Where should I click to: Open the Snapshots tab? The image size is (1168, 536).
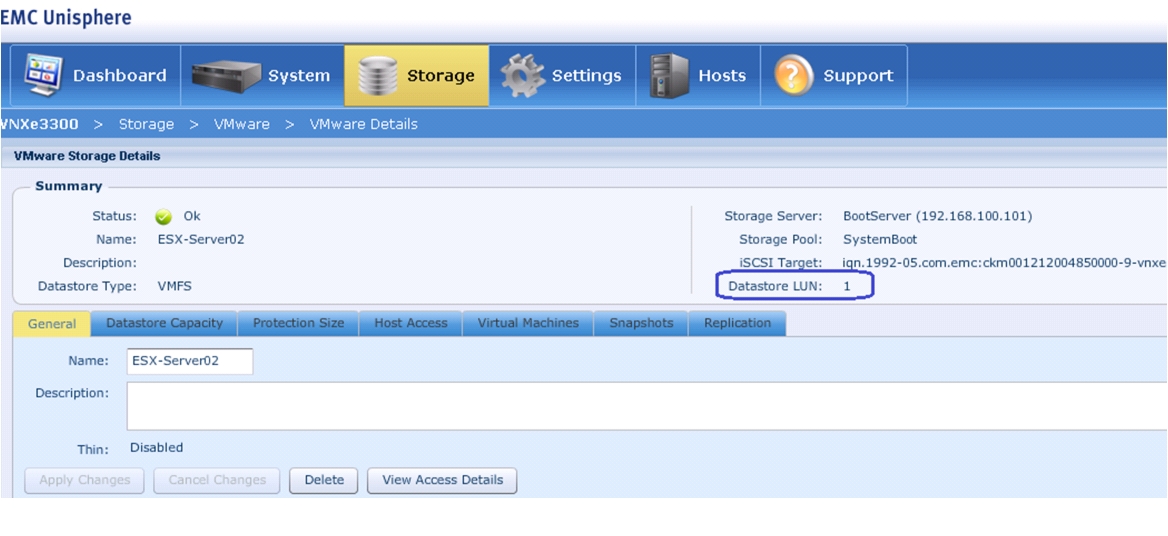[x=641, y=323]
